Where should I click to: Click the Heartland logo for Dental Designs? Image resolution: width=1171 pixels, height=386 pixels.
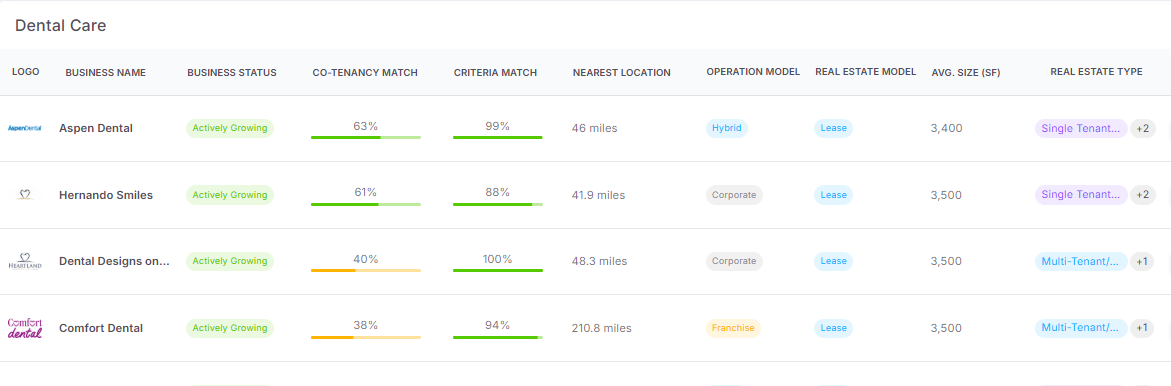[x=25, y=261]
